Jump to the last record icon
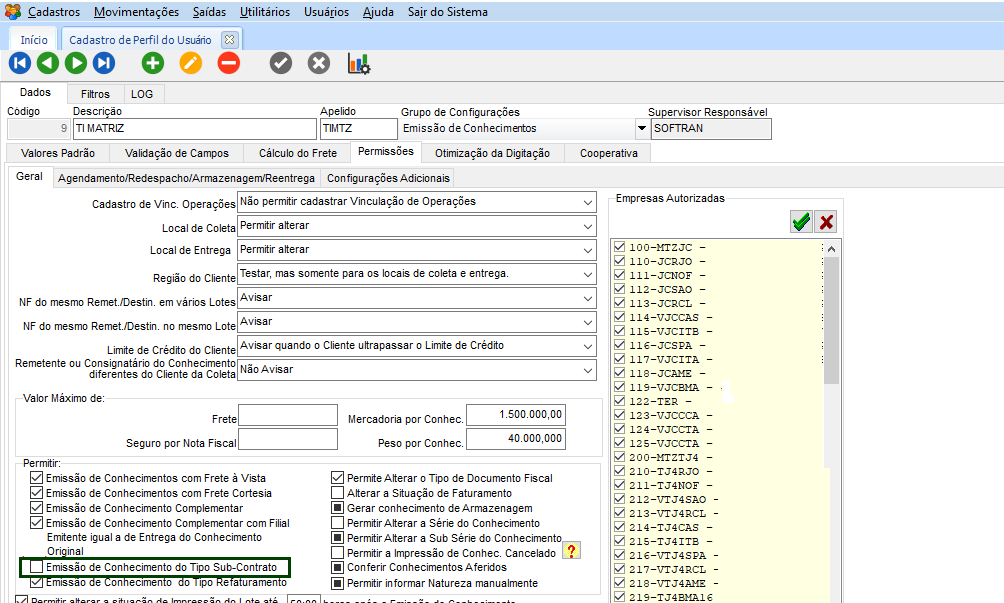 pyautogui.click(x=104, y=63)
